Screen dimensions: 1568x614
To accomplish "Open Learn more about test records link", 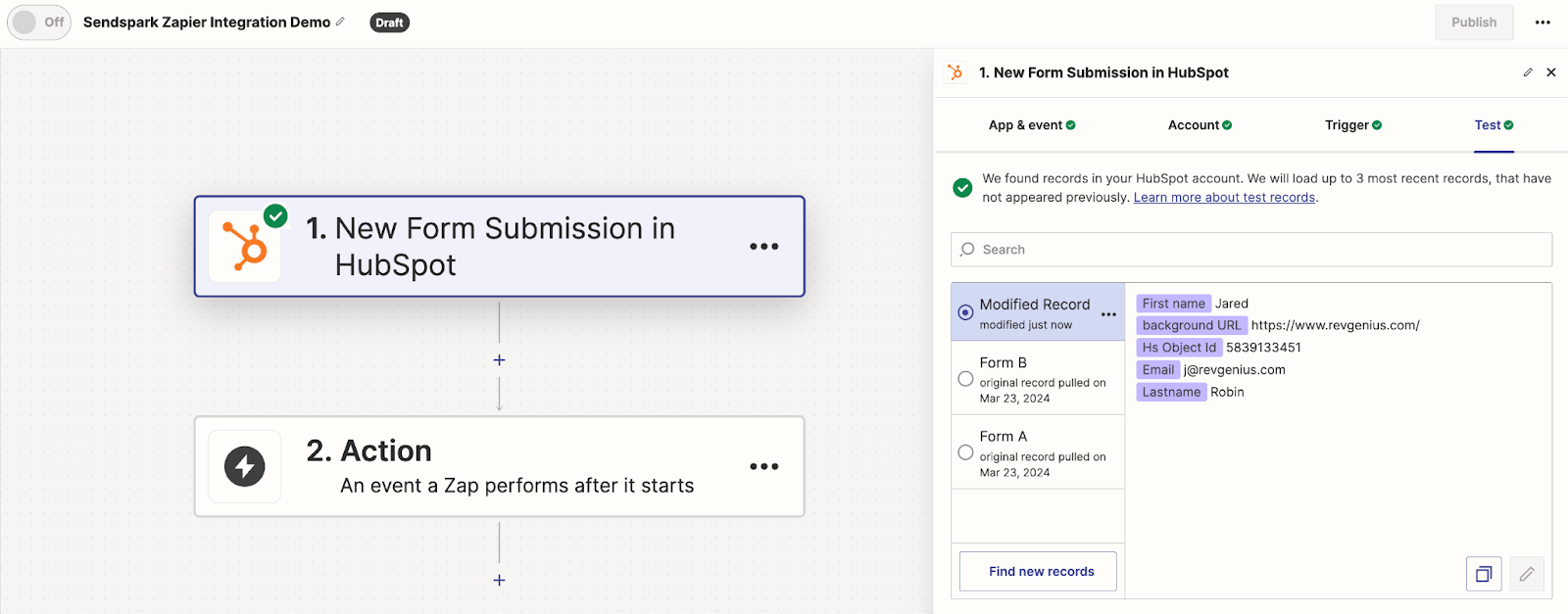I will tap(1224, 198).
